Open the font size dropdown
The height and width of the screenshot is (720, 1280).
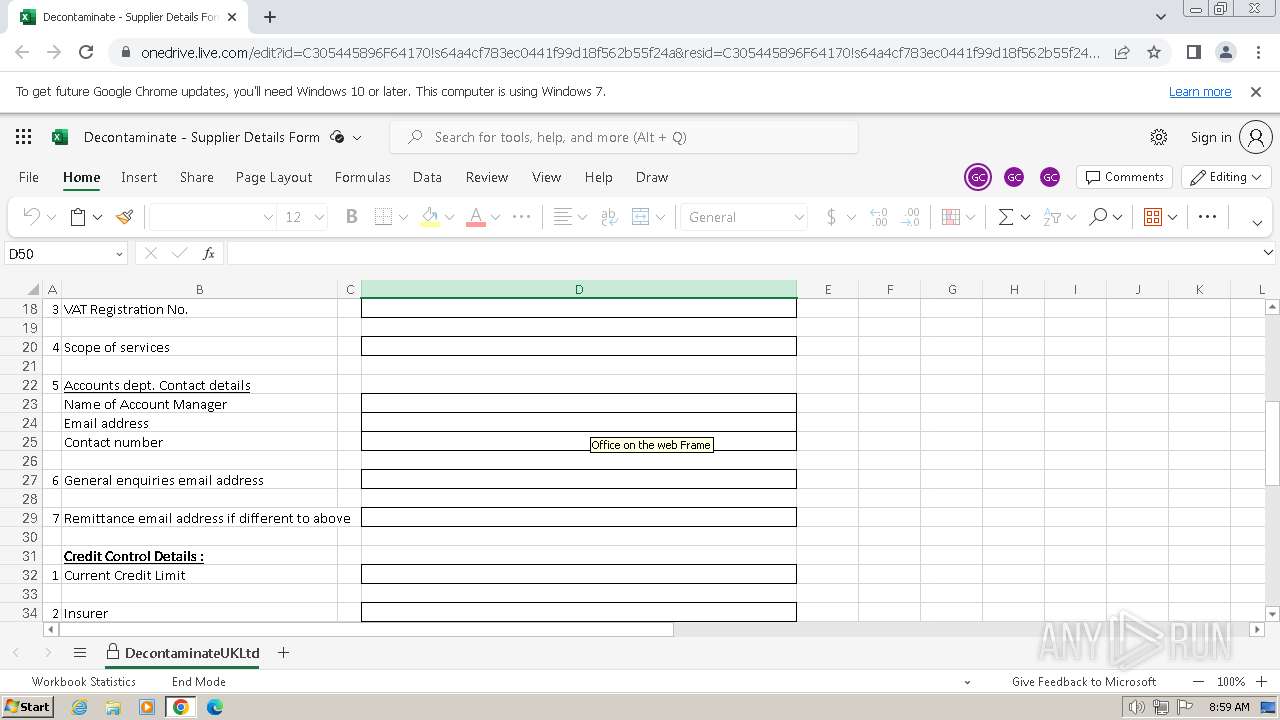coord(319,217)
